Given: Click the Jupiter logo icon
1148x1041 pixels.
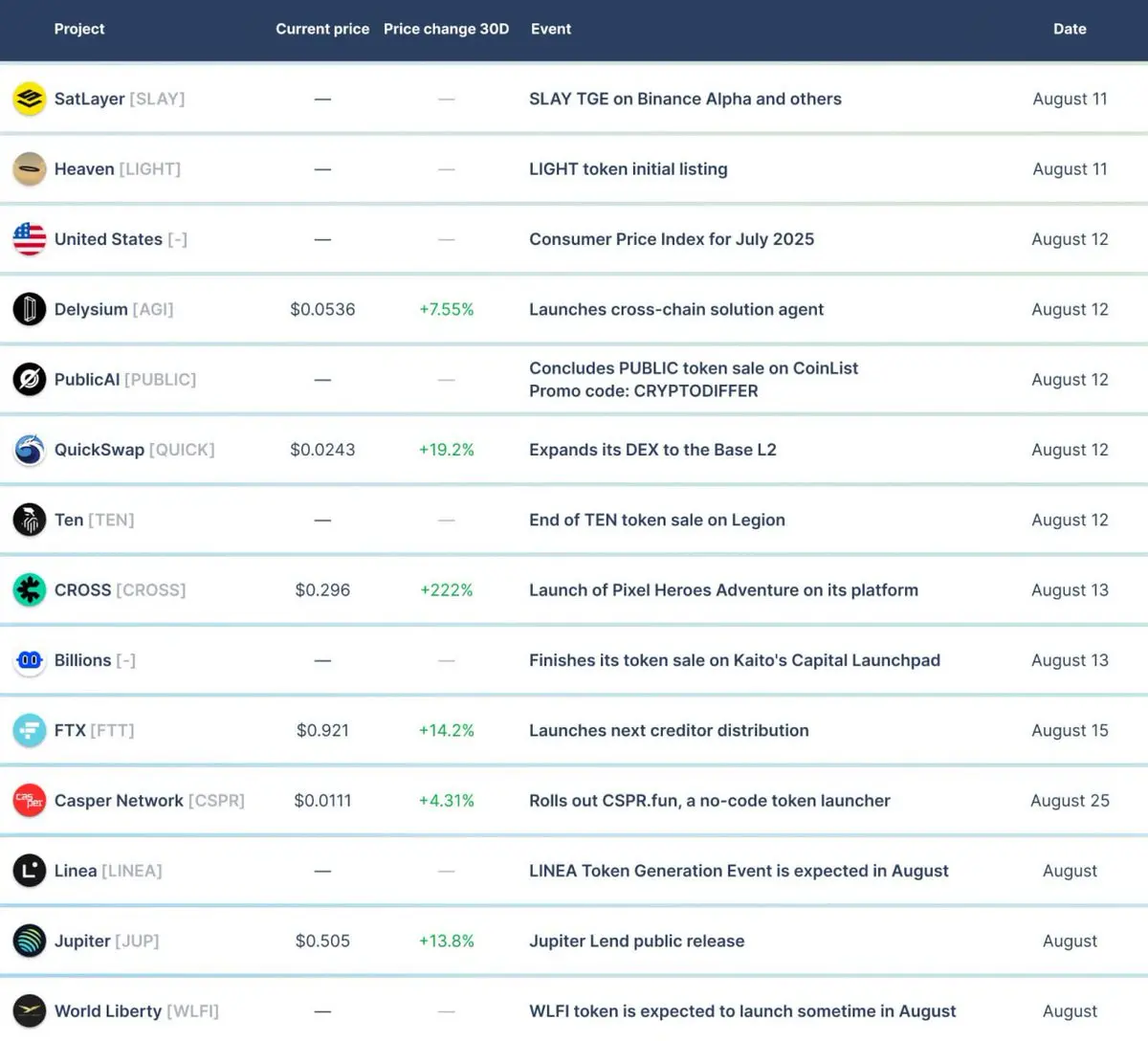Looking at the screenshot, I should 30,941.
